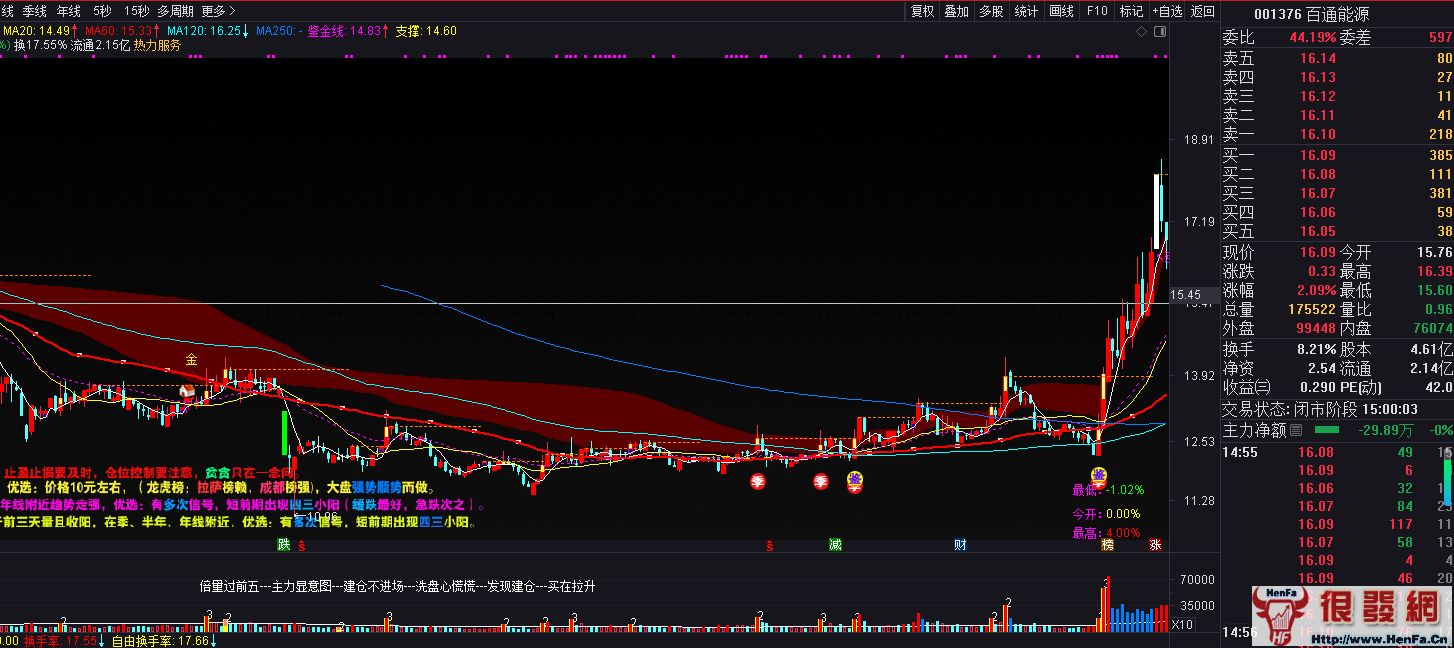
Task: Select the 15秒 period tab
Action: click(x=136, y=11)
